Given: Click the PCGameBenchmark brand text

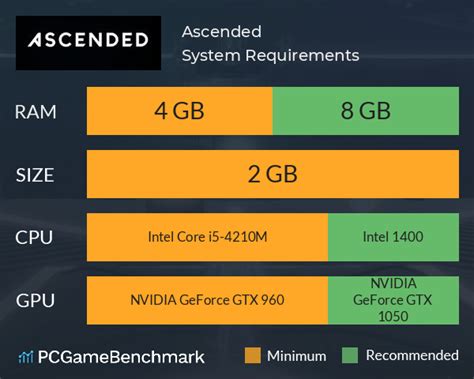Looking at the screenshot, I should tap(121, 357).
